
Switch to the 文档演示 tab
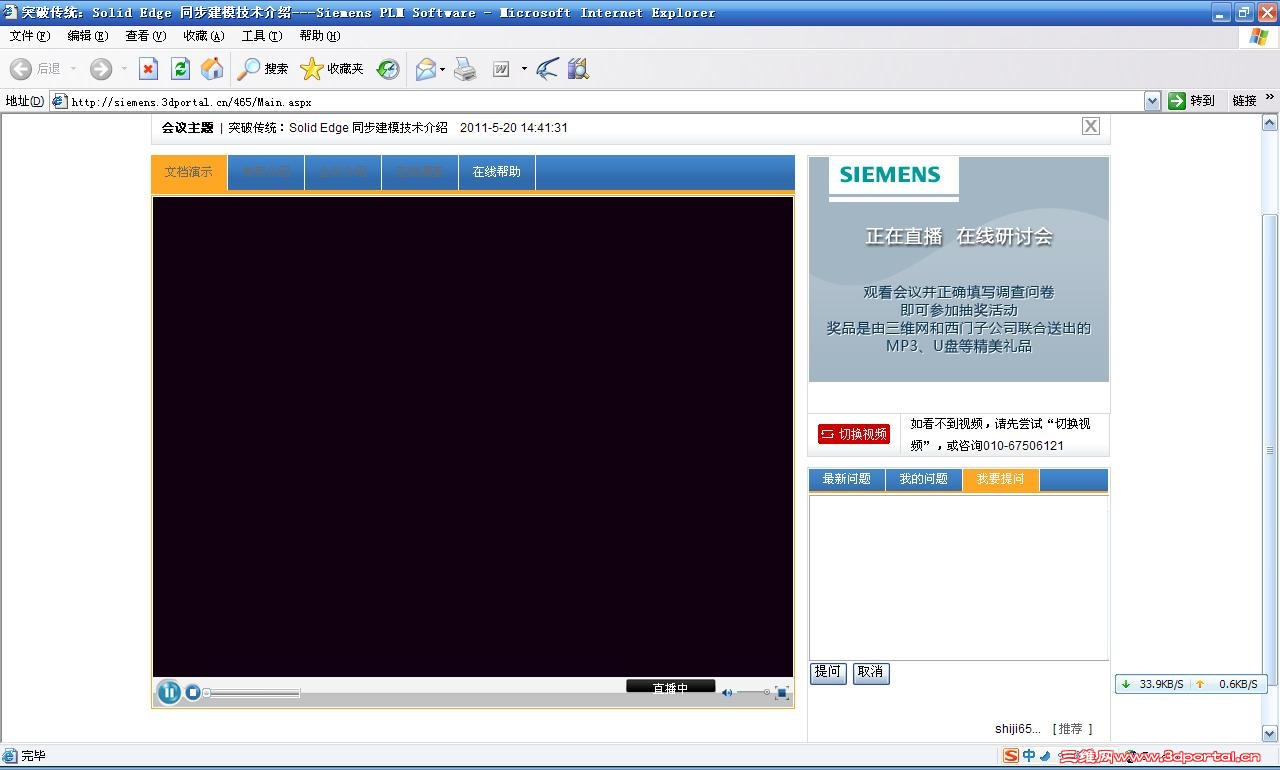pyautogui.click(x=189, y=172)
